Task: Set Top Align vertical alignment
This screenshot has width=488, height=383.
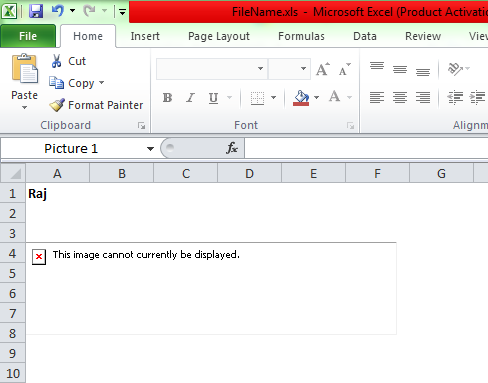Action: click(377, 66)
